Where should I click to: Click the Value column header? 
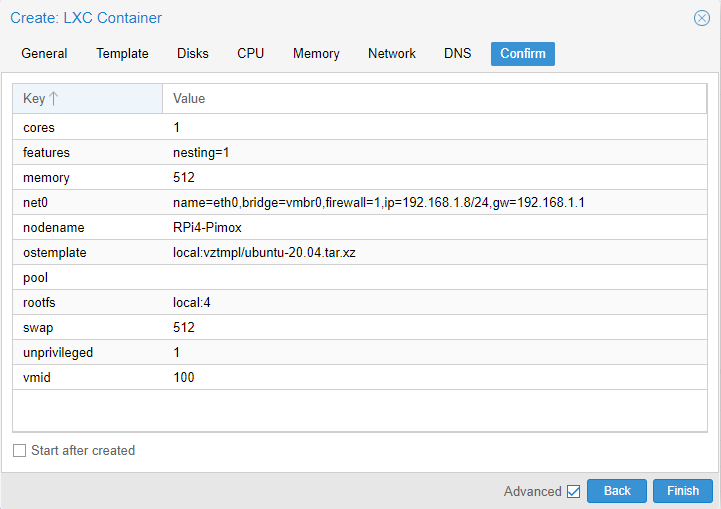pos(435,98)
